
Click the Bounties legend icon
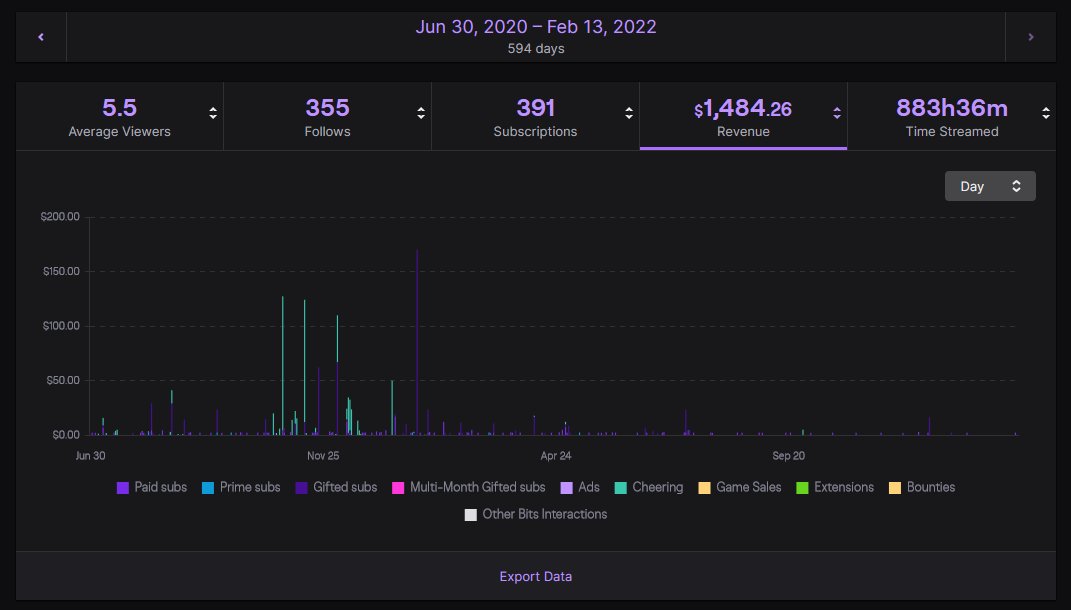896,487
